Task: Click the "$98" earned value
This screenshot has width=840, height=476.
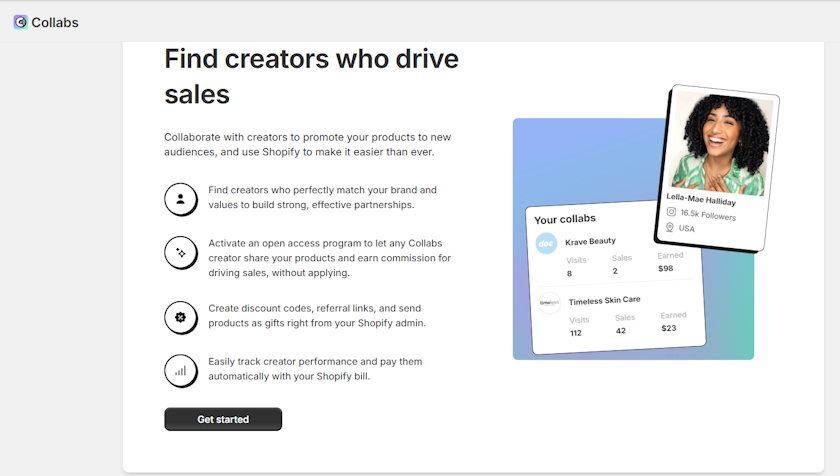Action: pos(665,268)
